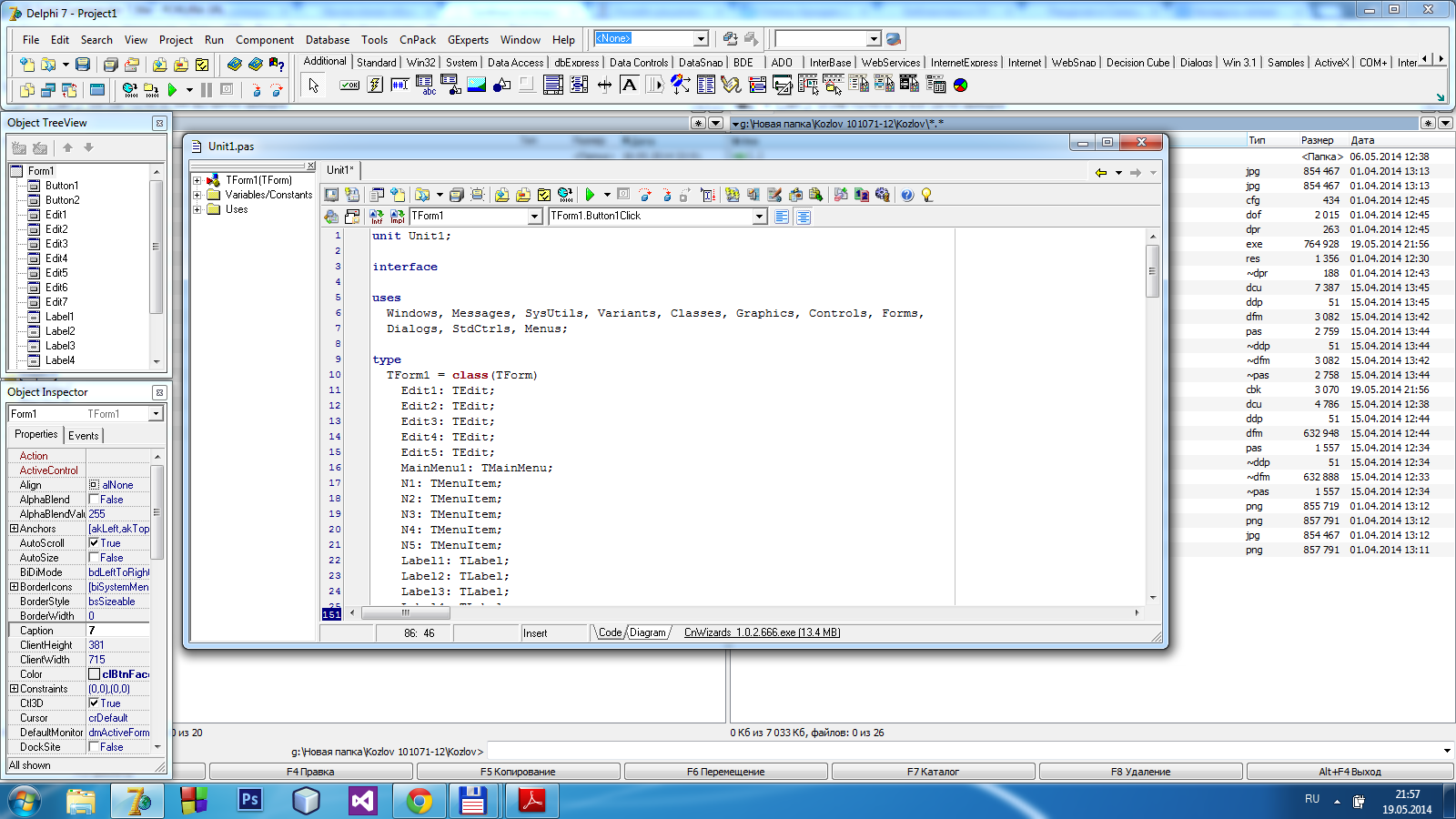Open the Project menu

click(176, 40)
